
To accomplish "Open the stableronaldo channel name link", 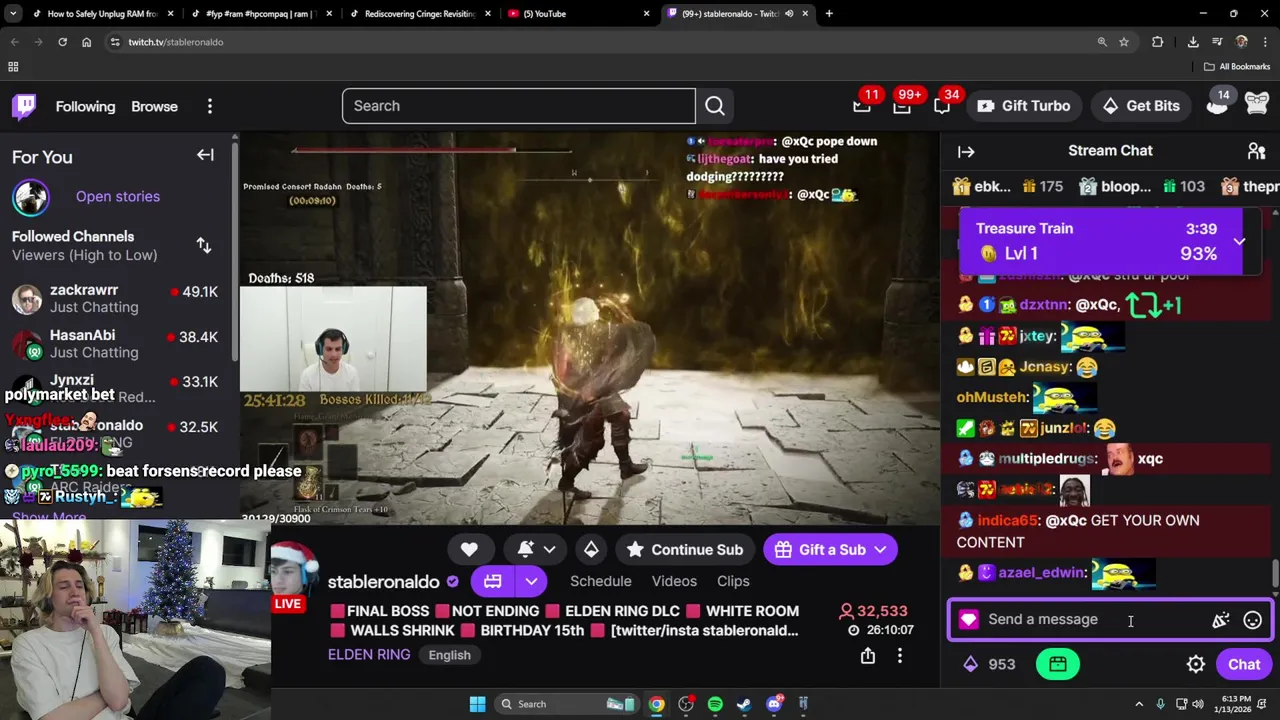I will coord(384,581).
